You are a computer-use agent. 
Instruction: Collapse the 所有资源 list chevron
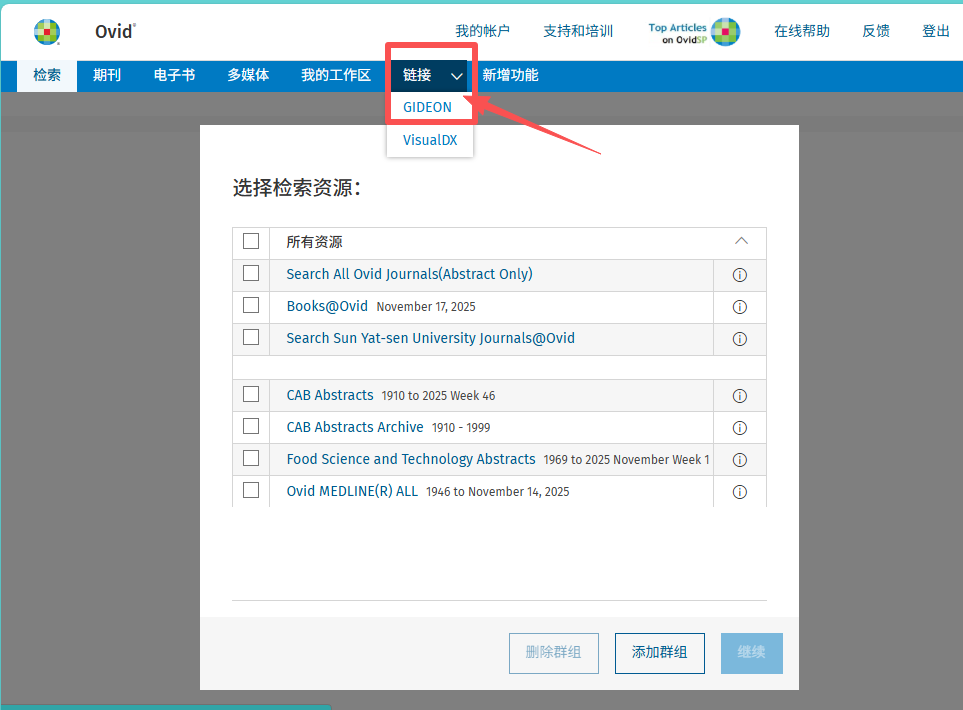(741, 241)
